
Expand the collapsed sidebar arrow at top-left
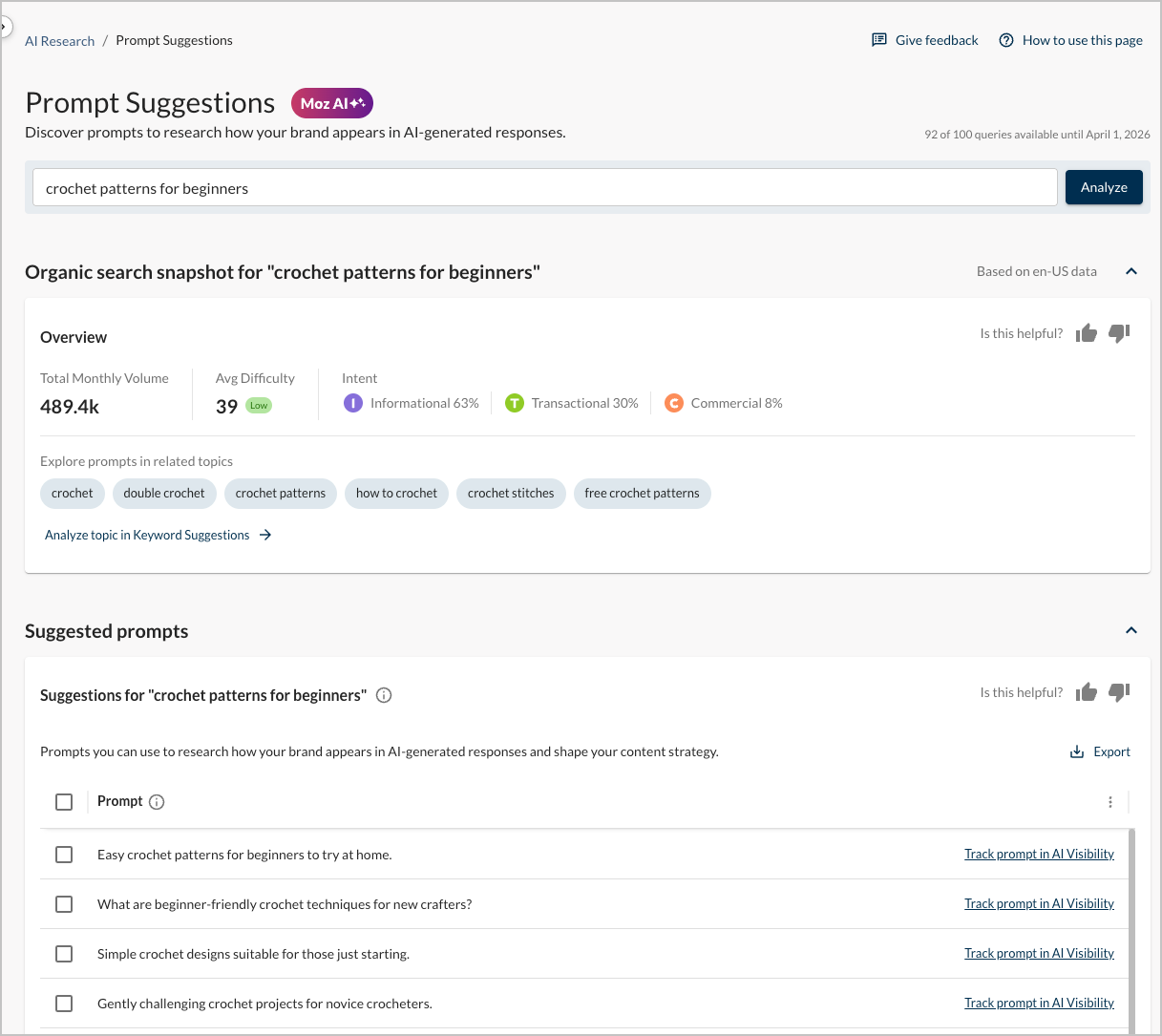(5, 27)
